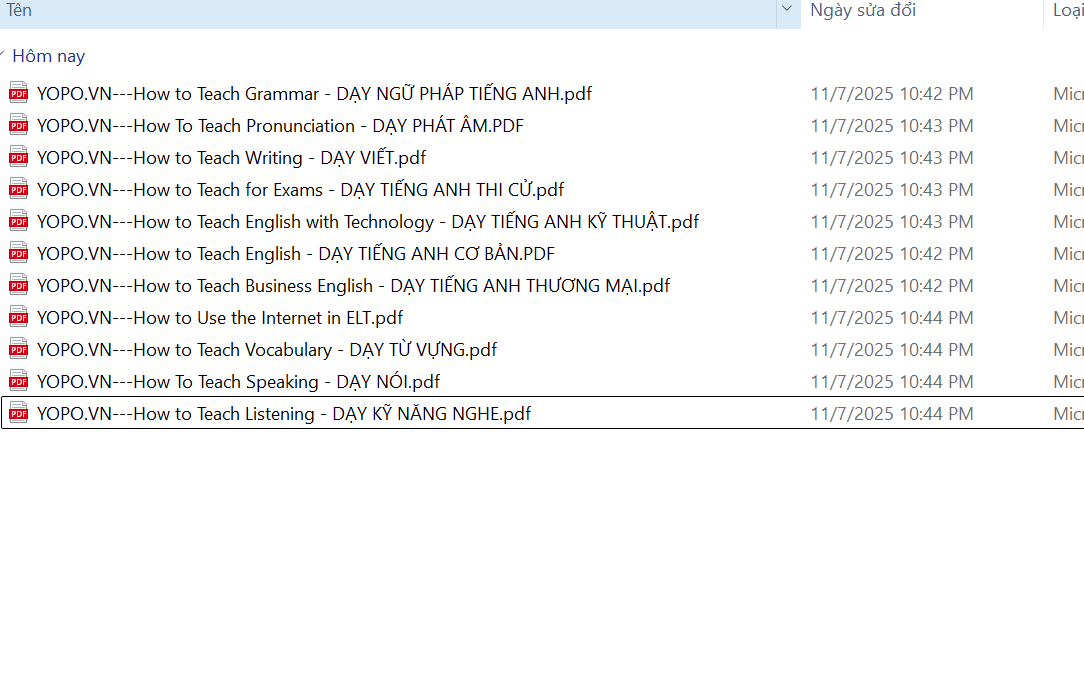The image size is (1084, 674).
Task: Collapse the Hôm nay group chevron
Action: (4, 56)
